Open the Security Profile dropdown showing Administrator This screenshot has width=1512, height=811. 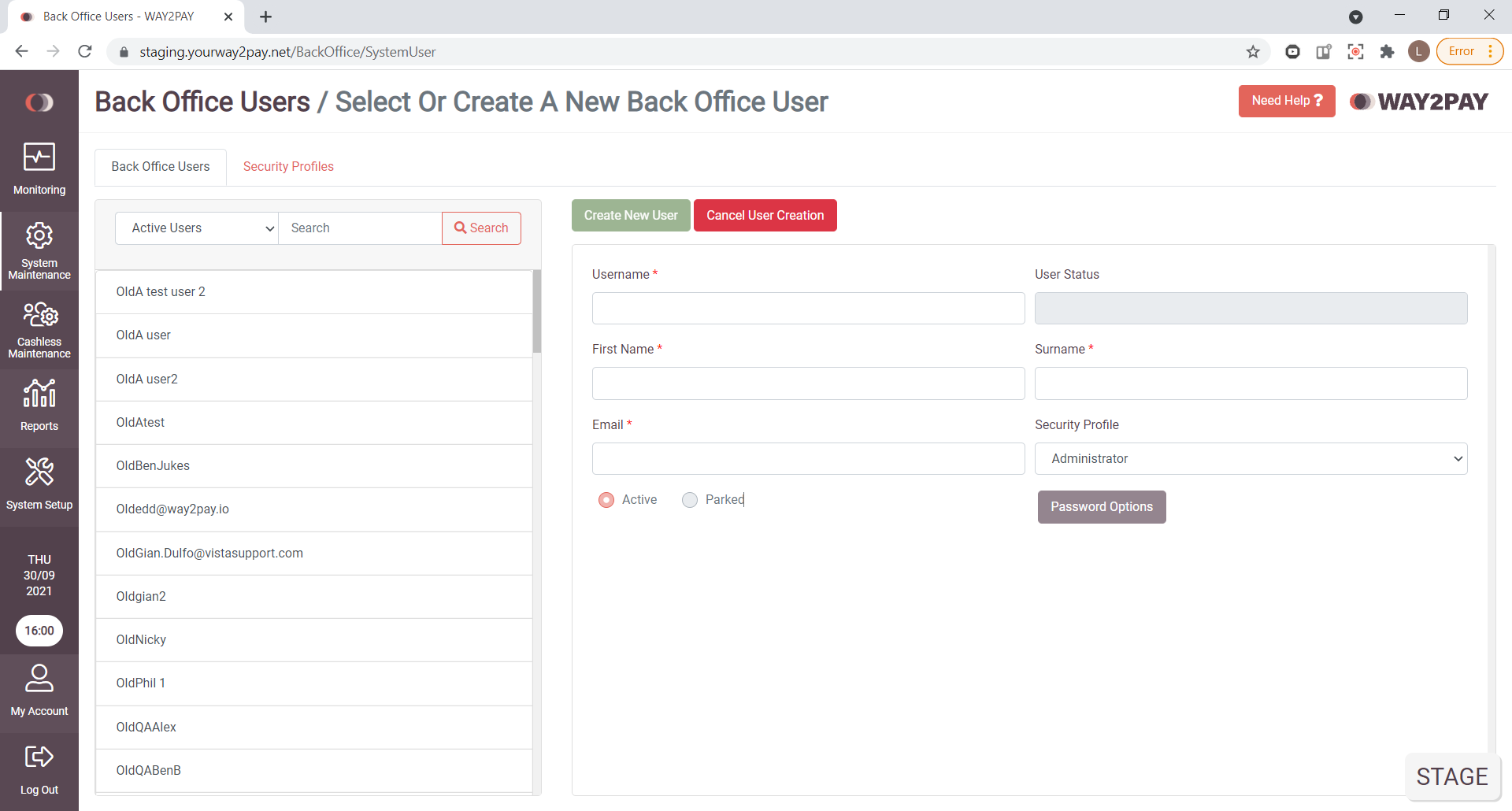click(x=1251, y=458)
